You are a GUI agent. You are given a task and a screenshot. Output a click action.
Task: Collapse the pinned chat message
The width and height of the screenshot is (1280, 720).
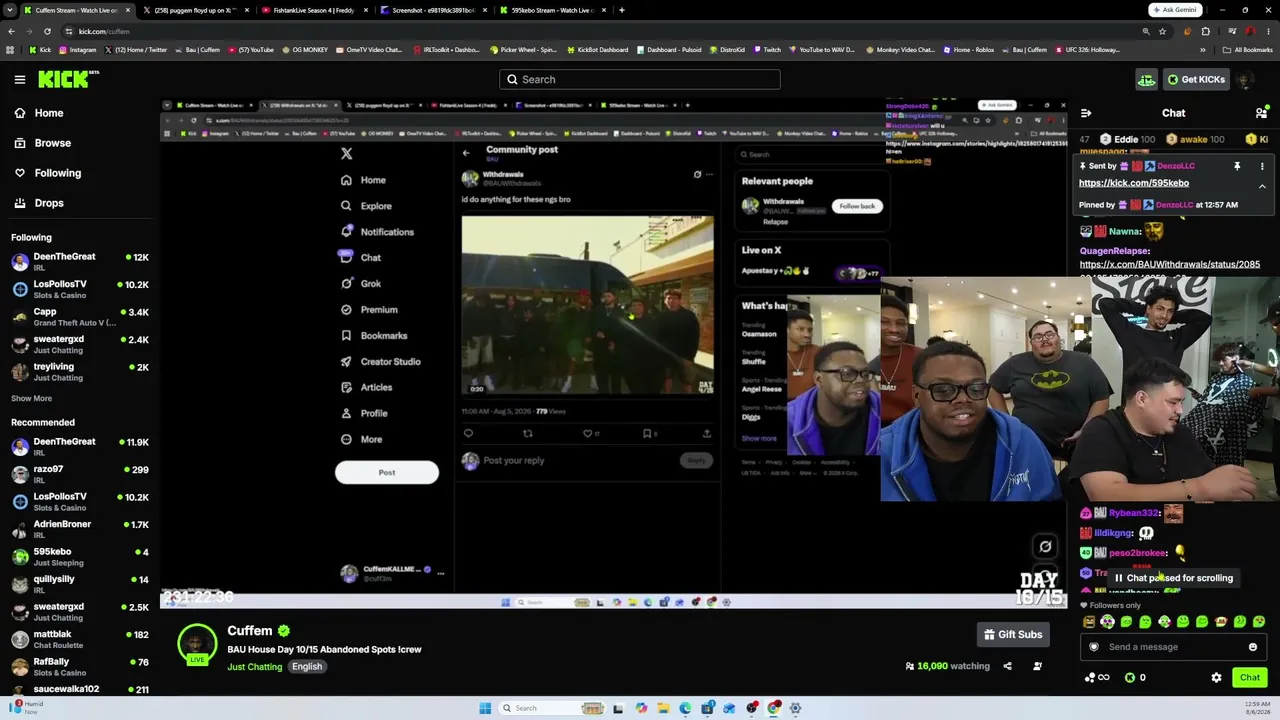click(1262, 186)
